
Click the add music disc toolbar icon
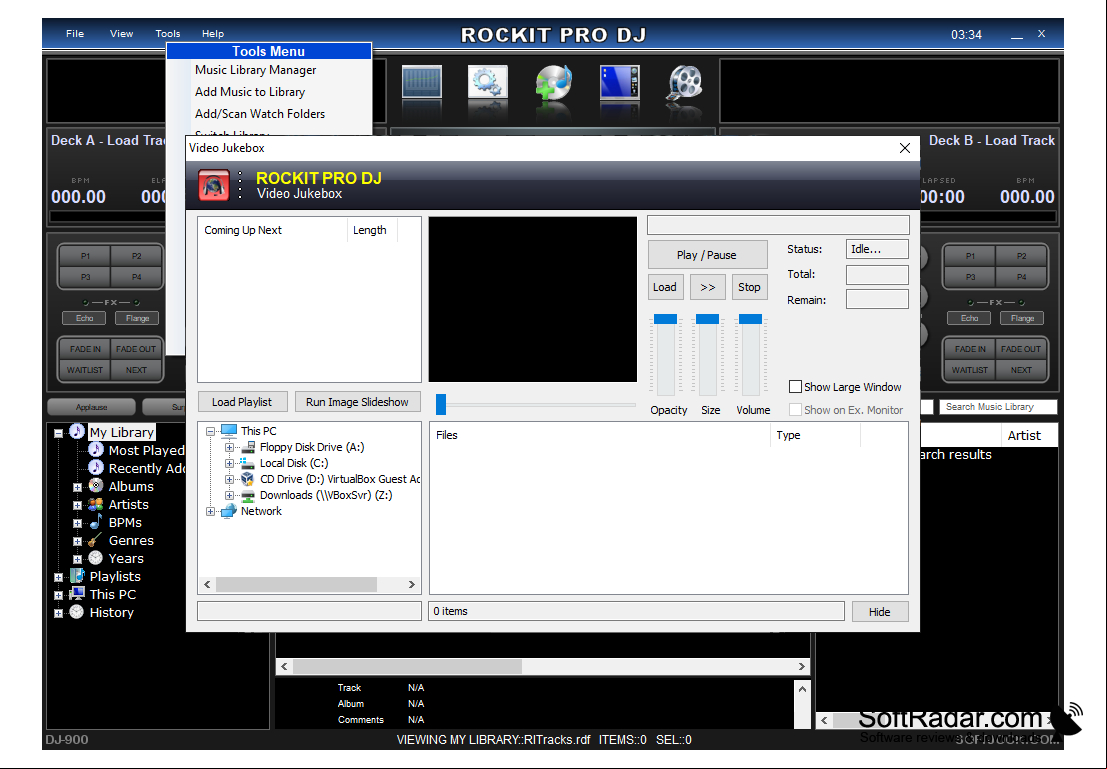(554, 82)
